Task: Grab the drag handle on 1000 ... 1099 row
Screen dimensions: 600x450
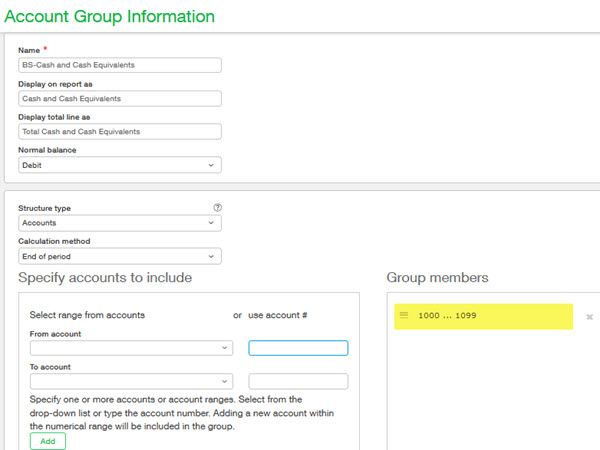Action: pos(404,316)
